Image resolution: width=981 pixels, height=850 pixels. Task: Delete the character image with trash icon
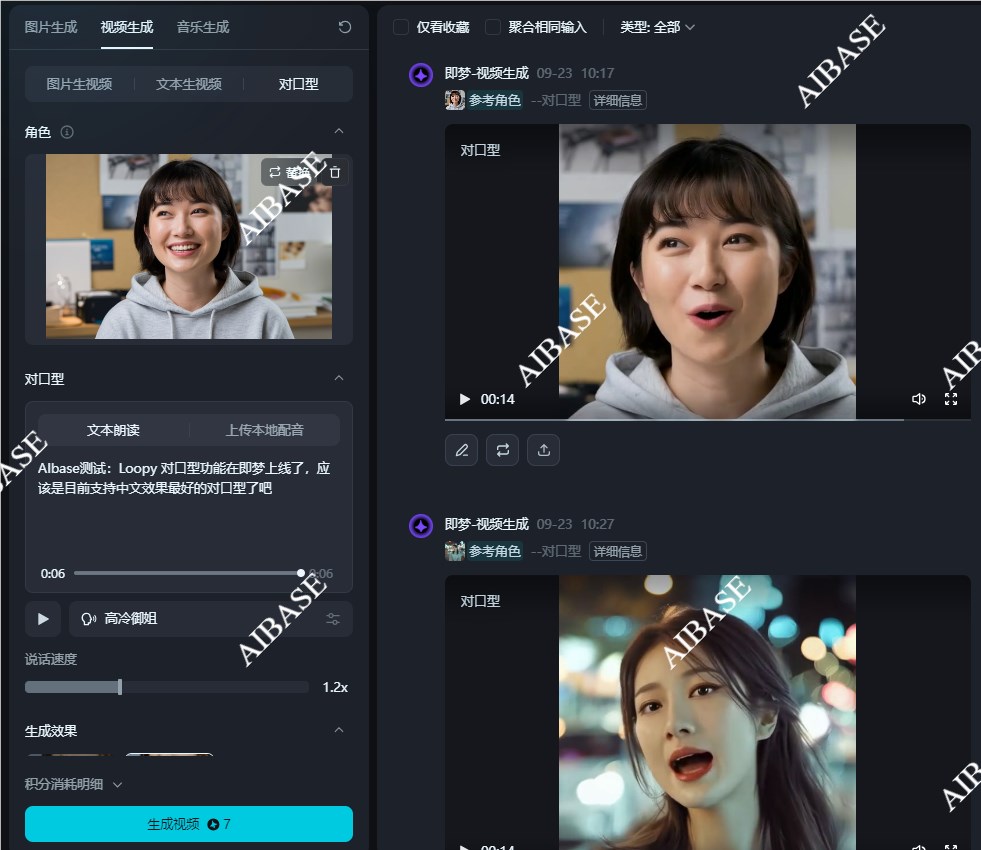[335, 172]
